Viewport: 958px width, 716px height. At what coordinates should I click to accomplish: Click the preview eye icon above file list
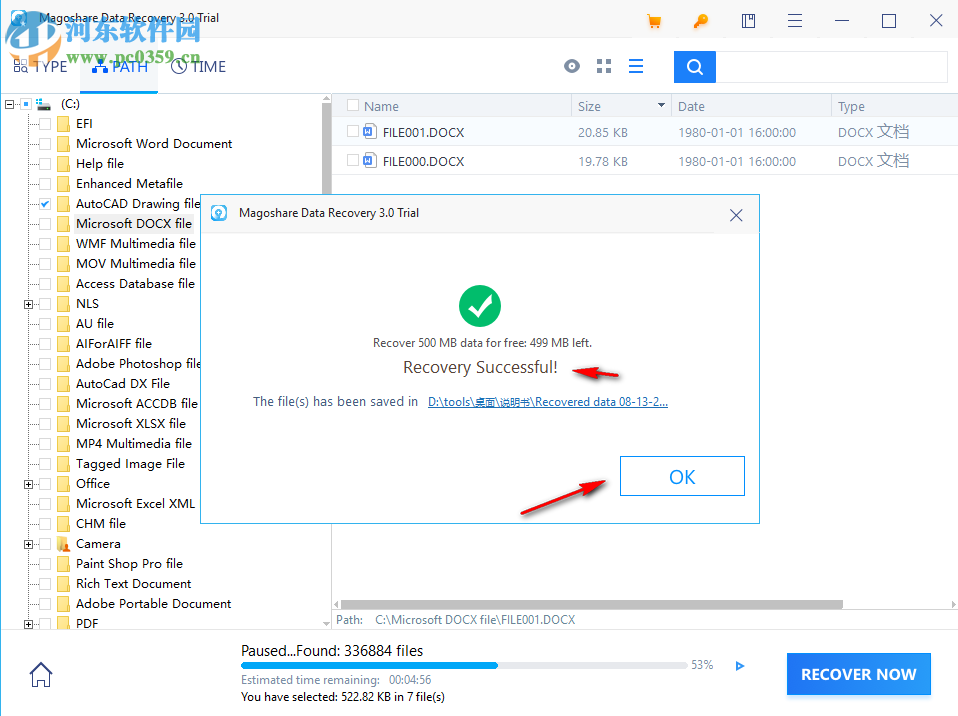click(571, 66)
